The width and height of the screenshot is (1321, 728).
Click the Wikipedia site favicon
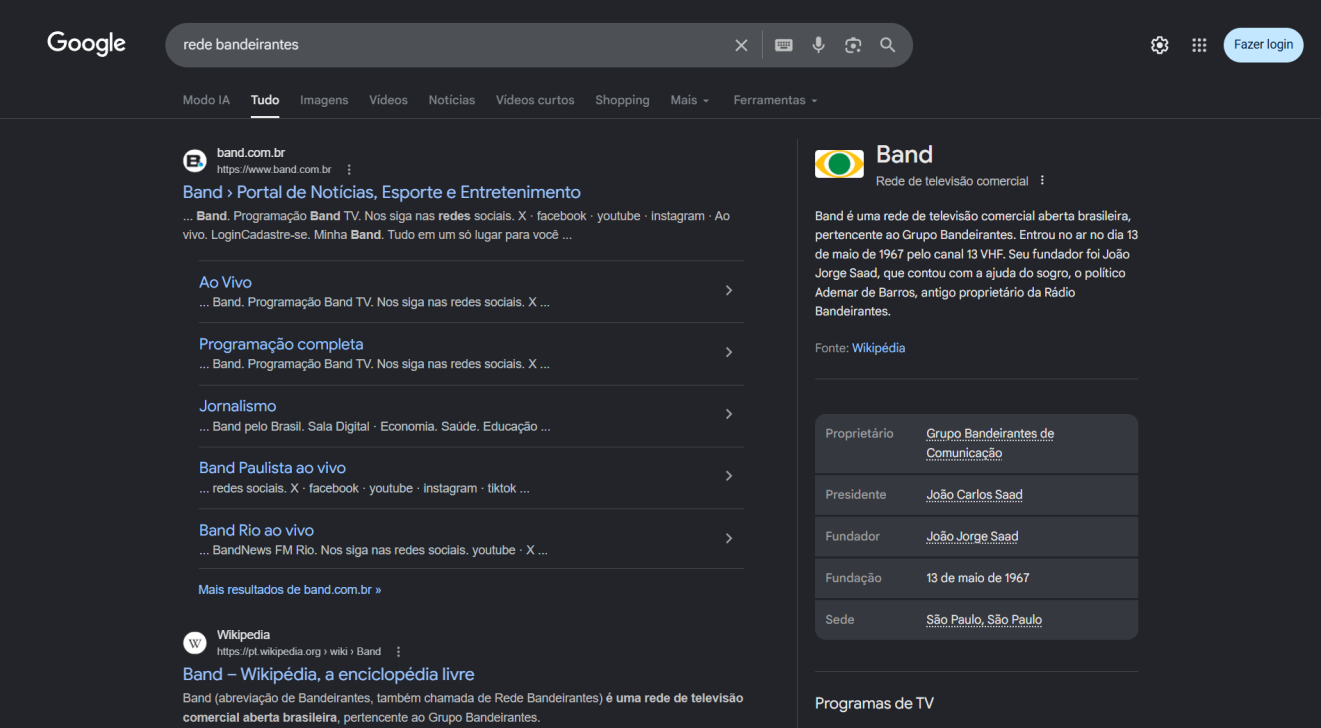(x=194, y=642)
